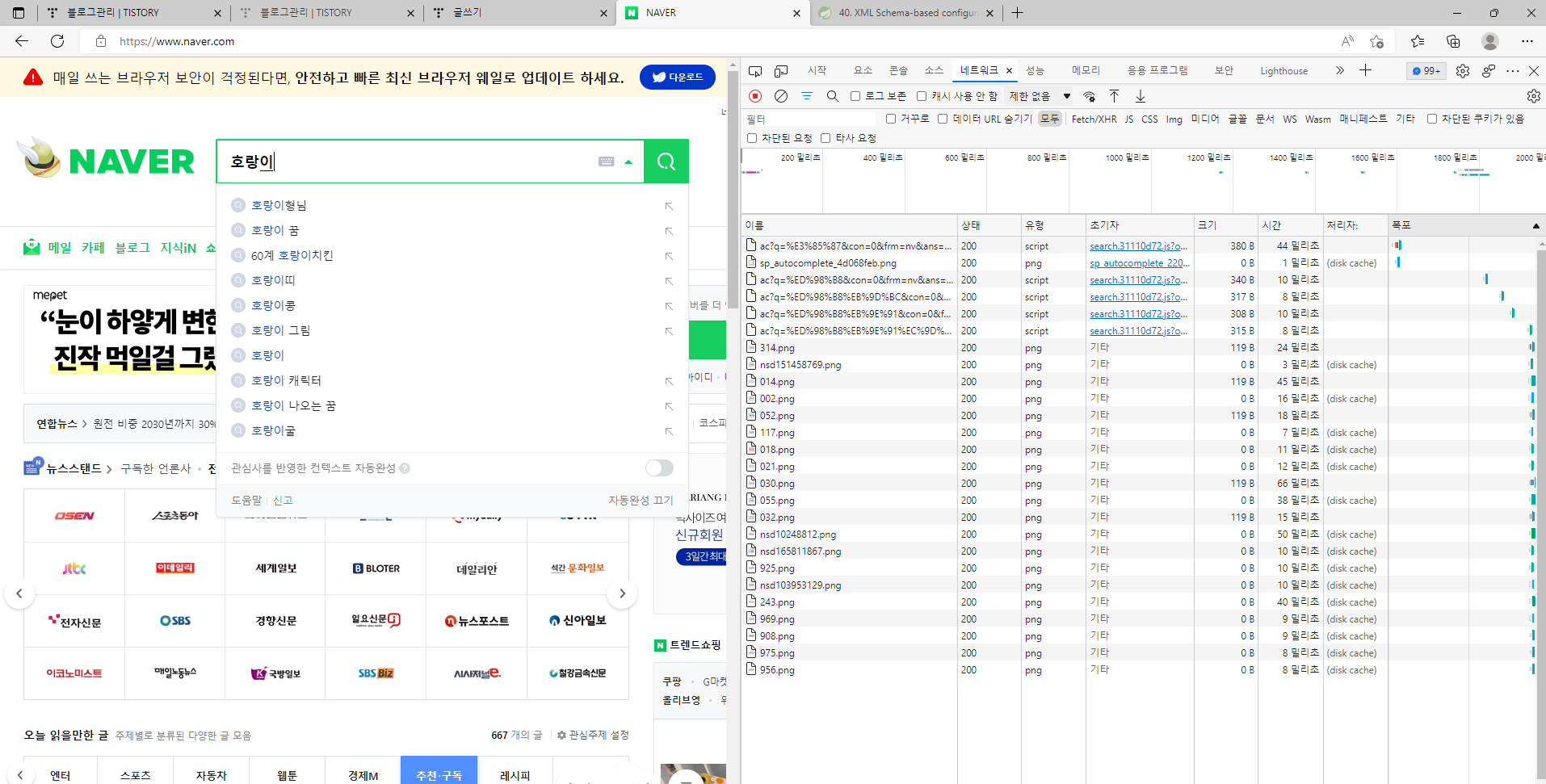
Task: Open network conditions wifi icon
Action: click(x=1089, y=96)
